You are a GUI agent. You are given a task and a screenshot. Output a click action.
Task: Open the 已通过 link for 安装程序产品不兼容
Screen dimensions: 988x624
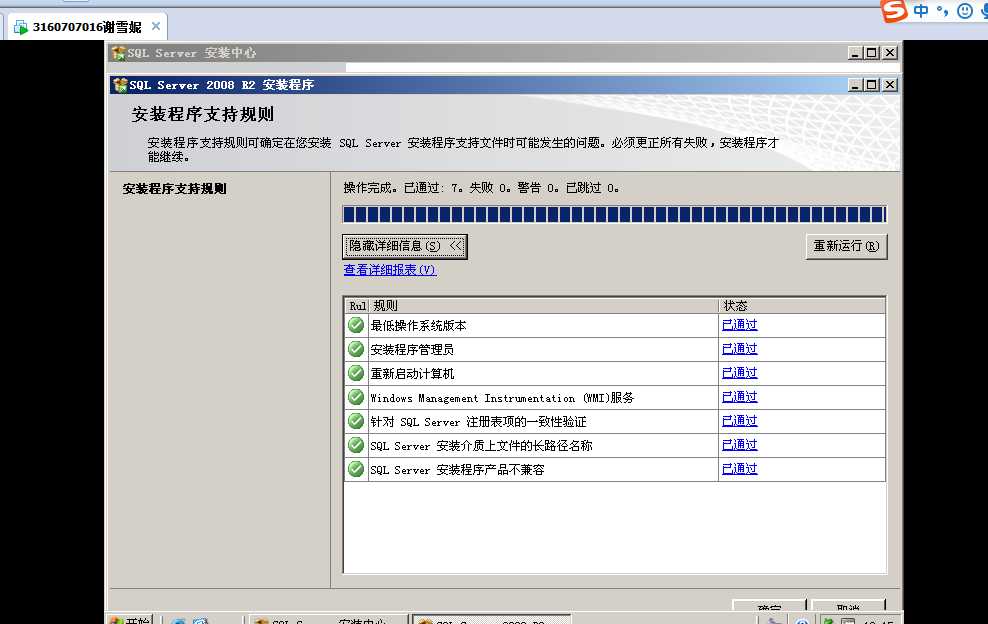pyautogui.click(x=739, y=468)
